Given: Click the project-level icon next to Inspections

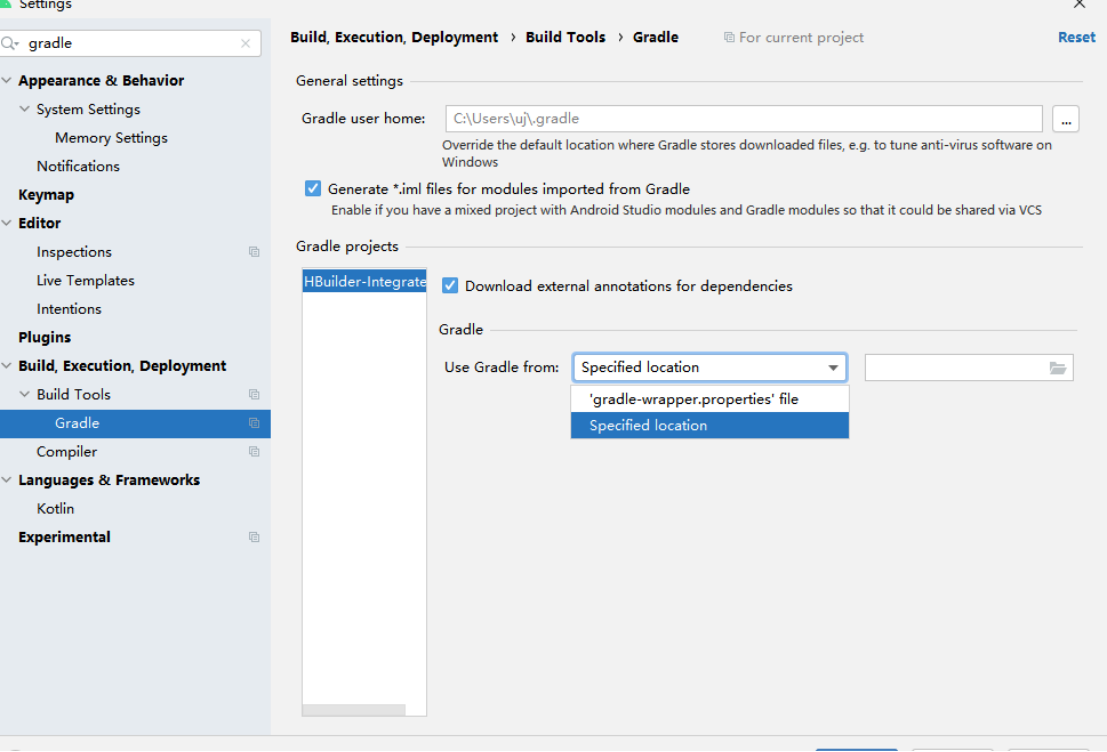Looking at the screenshot, I should [x=255, y=252].
